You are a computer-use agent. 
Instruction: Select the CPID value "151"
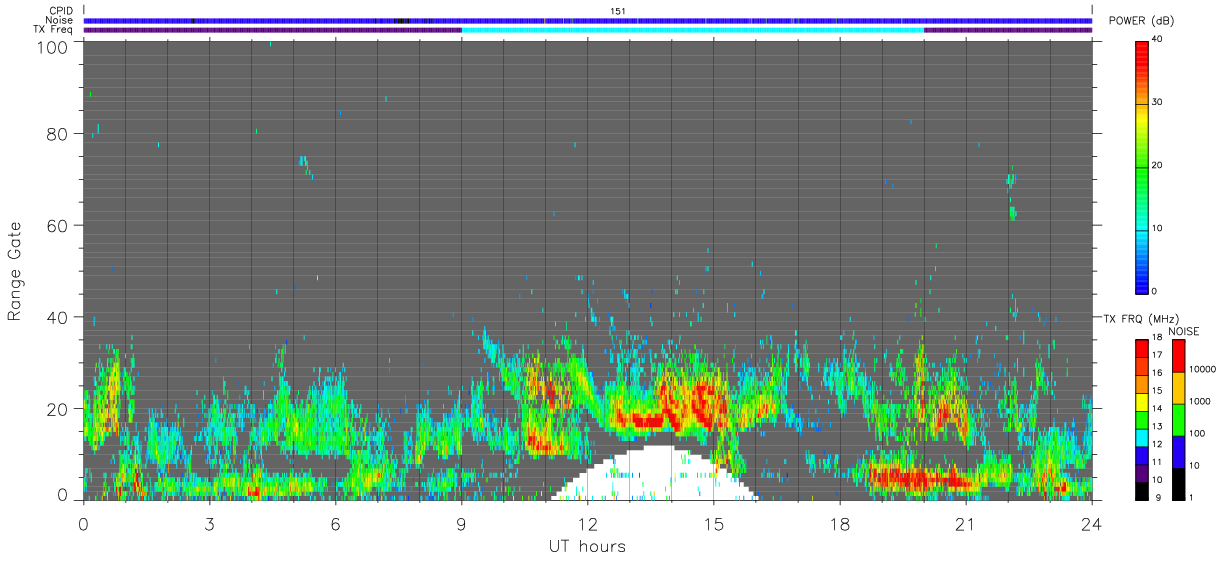(617, 11)
